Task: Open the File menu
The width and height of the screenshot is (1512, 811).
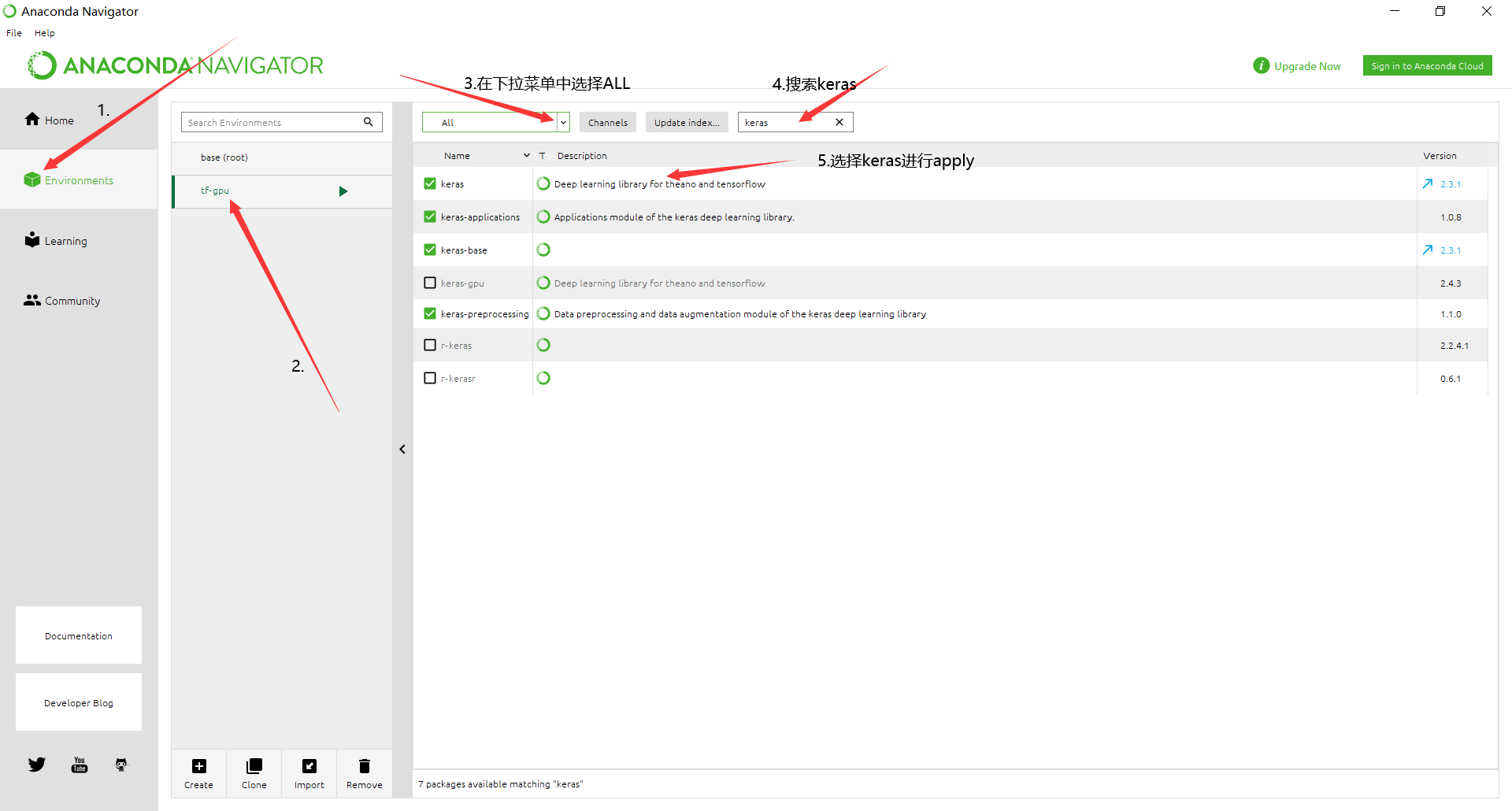Action: pos(14,33)
